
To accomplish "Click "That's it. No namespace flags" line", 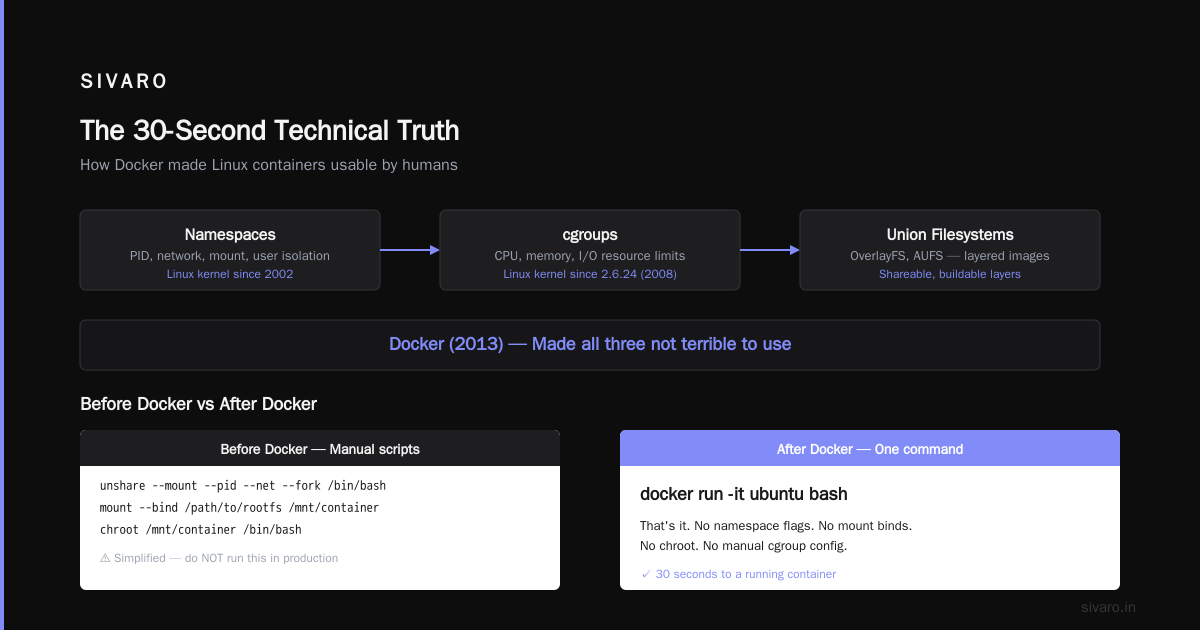I will coord(776,526).
